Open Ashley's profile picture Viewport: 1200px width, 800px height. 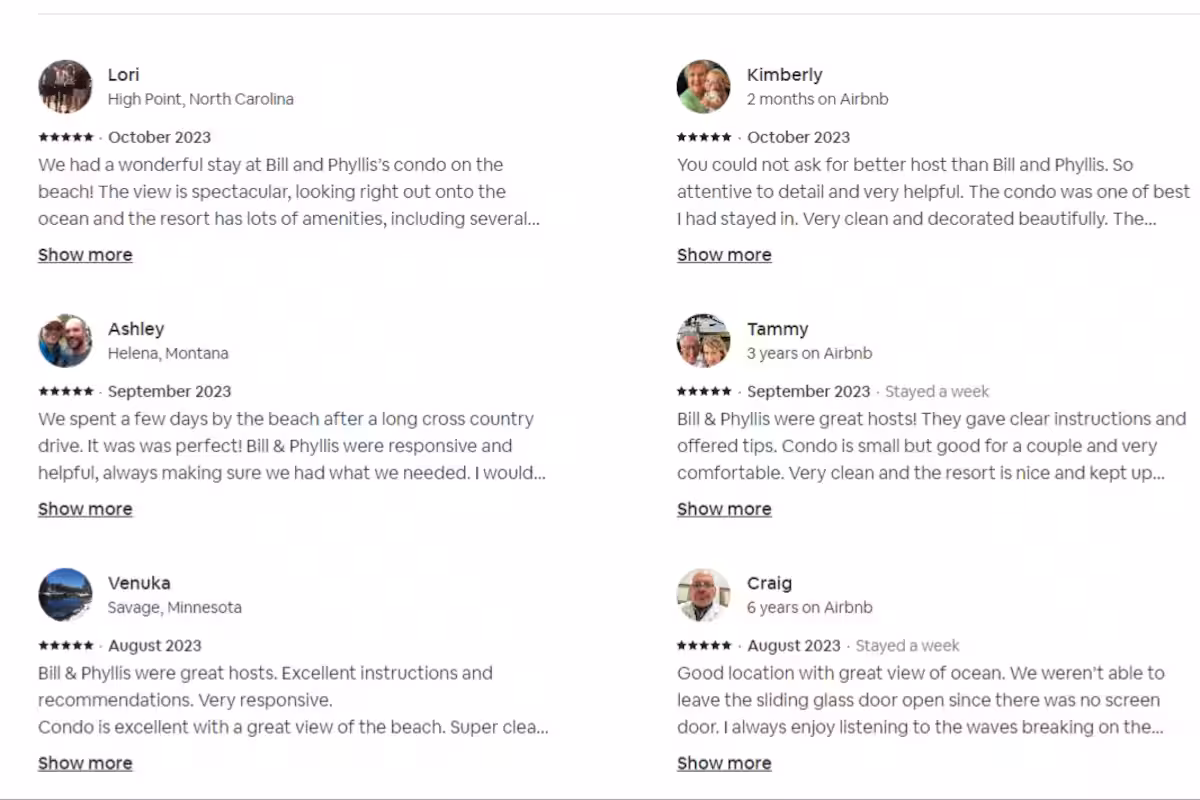point(65,340)
